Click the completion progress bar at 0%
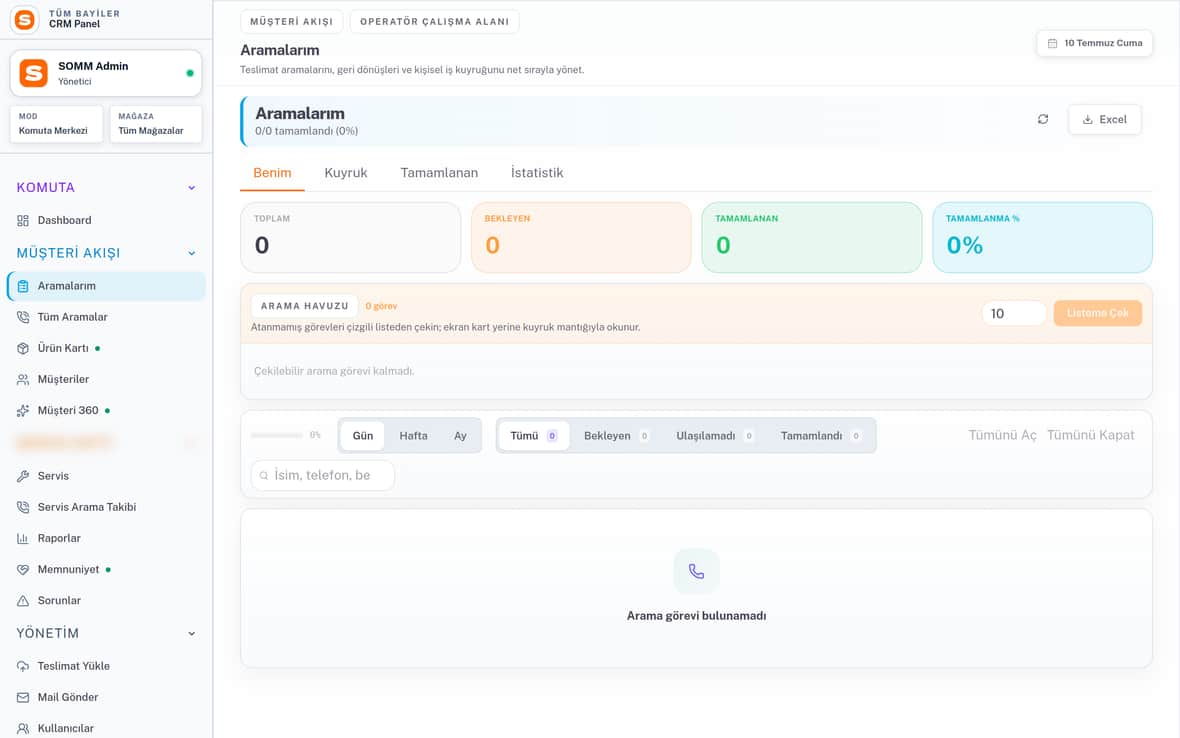The image size is (1180, 738). [x=277, y=435]
